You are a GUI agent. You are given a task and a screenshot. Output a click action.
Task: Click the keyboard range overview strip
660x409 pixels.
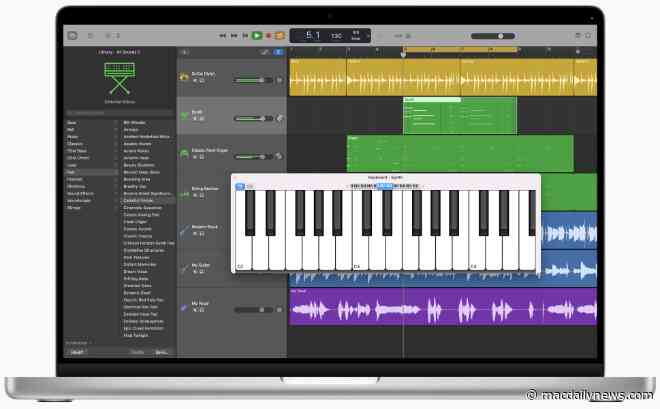(385, 186)
